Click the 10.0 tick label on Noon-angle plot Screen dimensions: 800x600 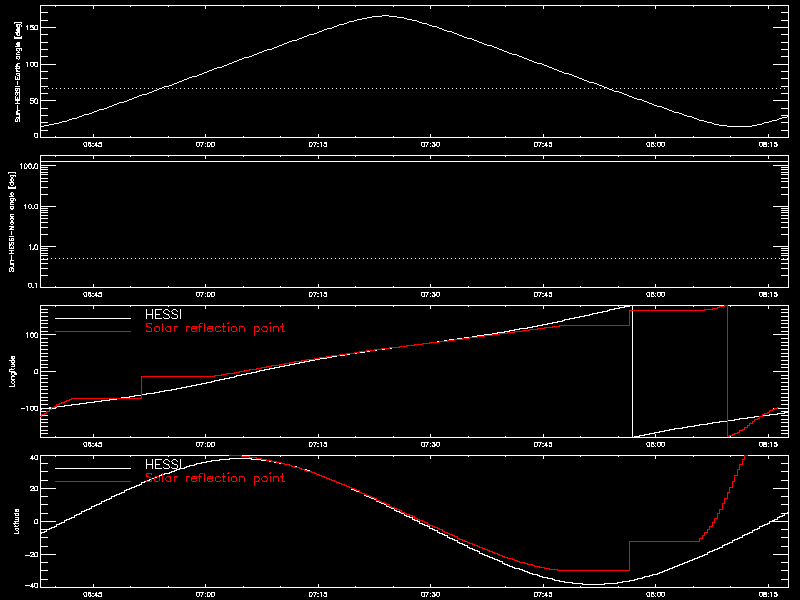31,207
